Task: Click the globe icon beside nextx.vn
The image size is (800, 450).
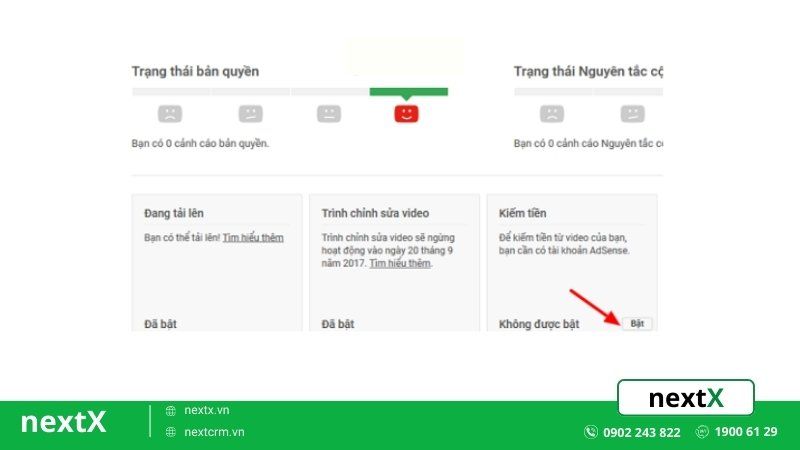Action: 171,411
